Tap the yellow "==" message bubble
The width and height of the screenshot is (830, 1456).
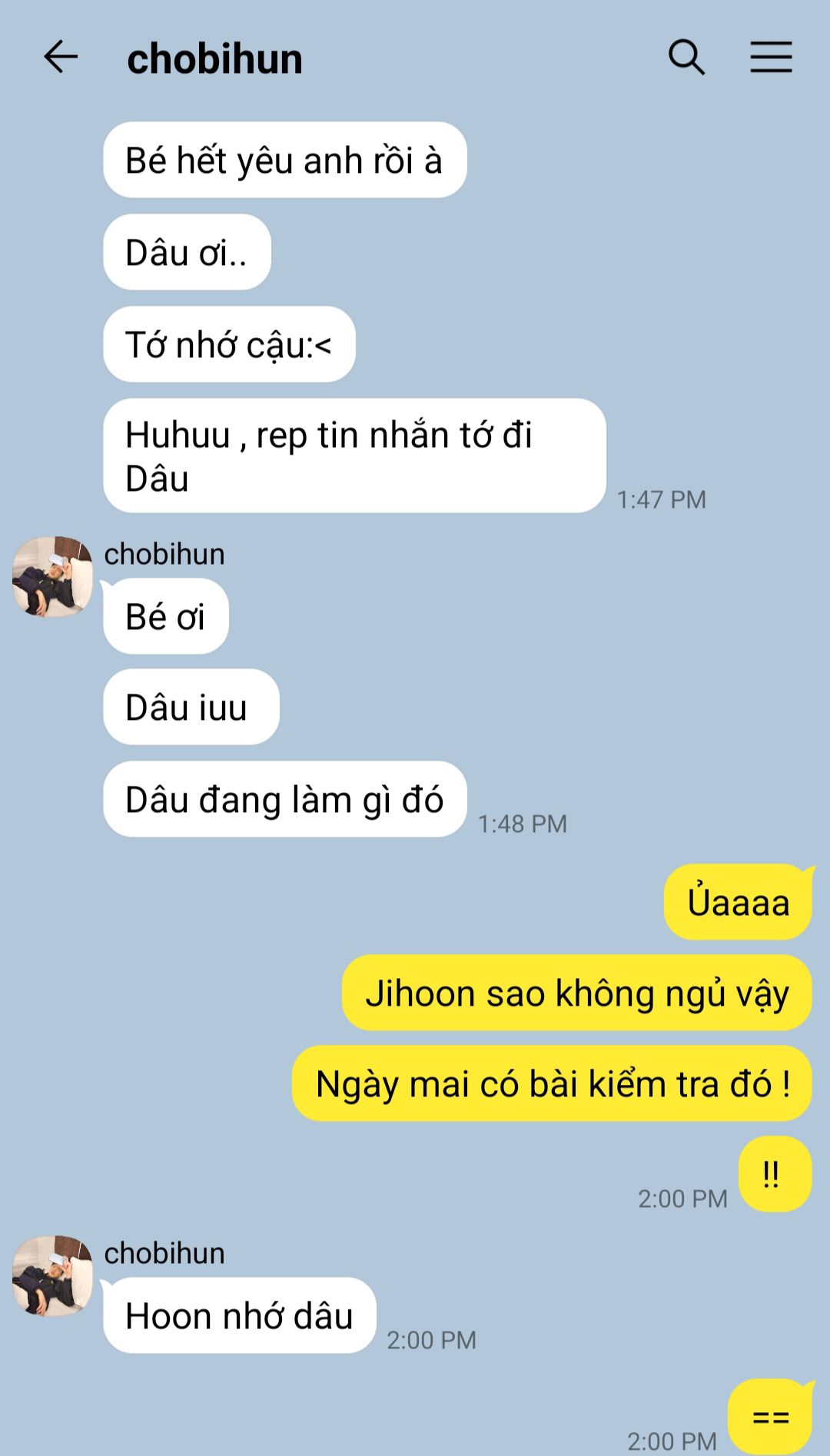coord(770,1417)
